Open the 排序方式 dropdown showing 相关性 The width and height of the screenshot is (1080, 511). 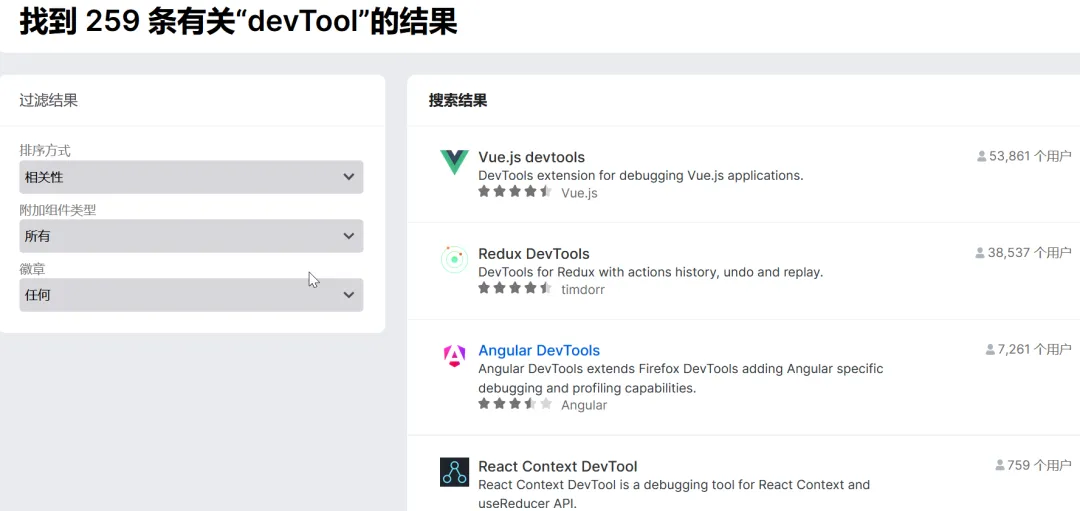click(191, 177)
